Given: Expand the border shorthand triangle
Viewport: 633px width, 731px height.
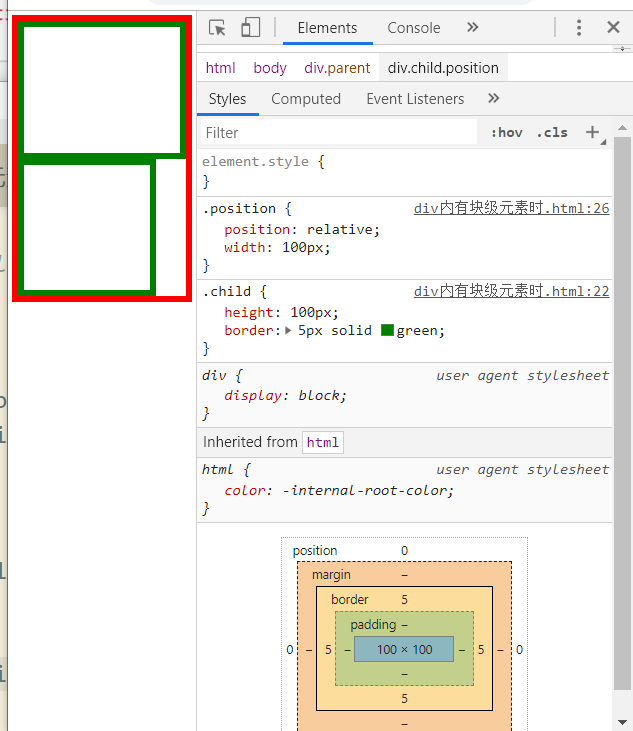Looking at the screenshot, I should pos(288,331).
